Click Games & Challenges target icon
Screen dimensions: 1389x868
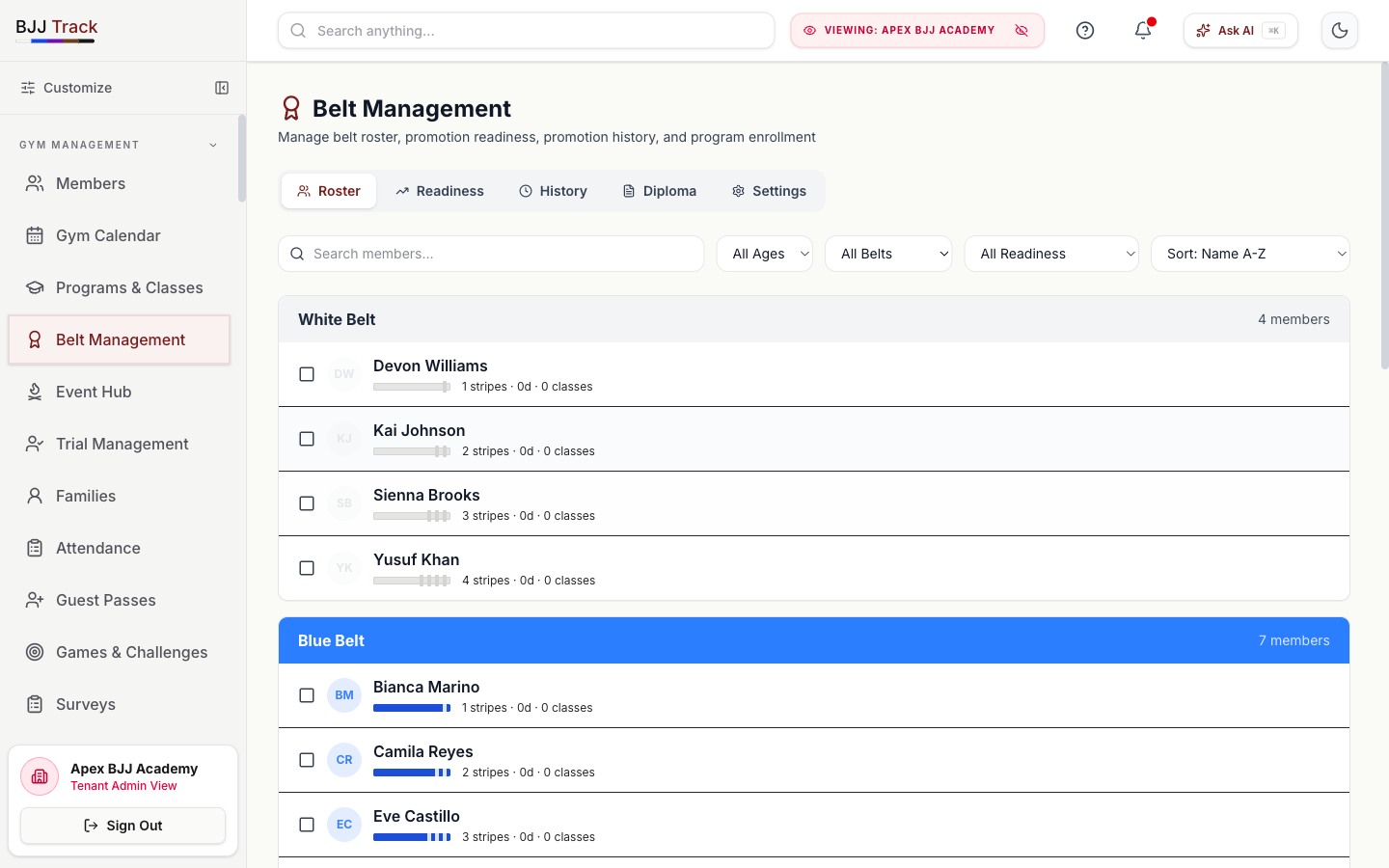coord(35,652)
